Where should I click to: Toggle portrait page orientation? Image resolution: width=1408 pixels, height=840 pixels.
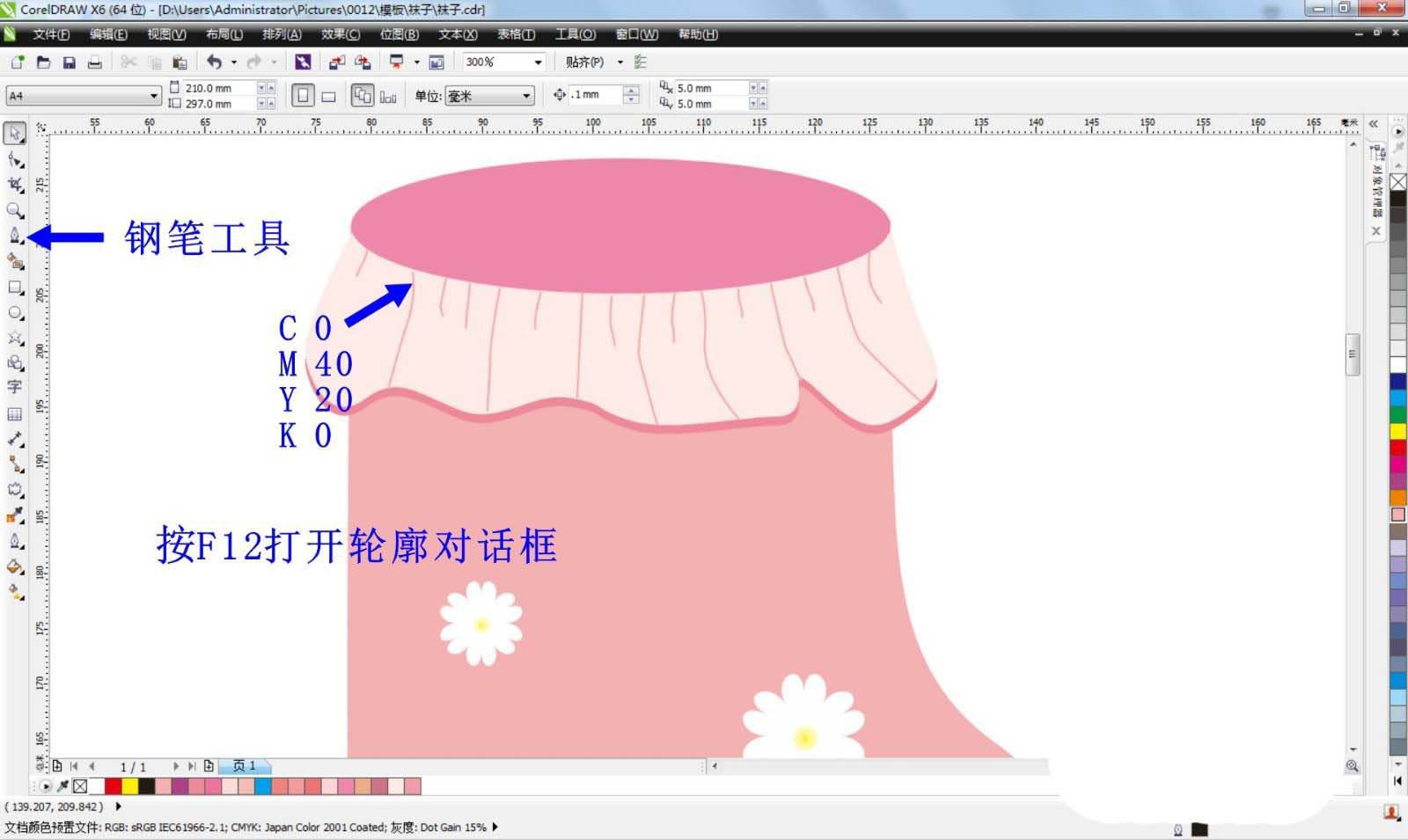coord(303,95)
